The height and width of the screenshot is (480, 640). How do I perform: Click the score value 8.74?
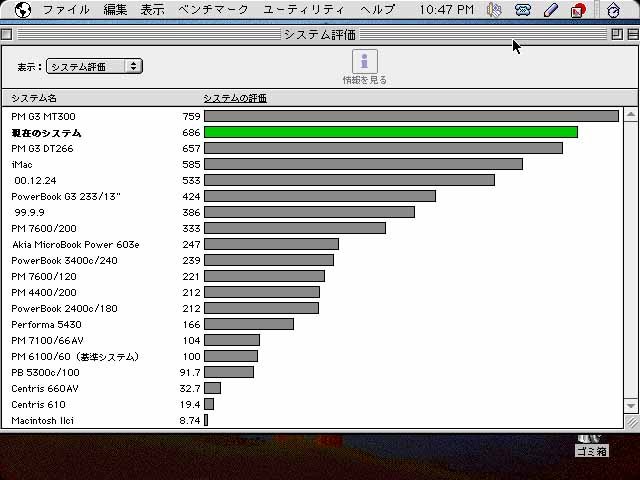pyautogui.click(x=190, y=420)
